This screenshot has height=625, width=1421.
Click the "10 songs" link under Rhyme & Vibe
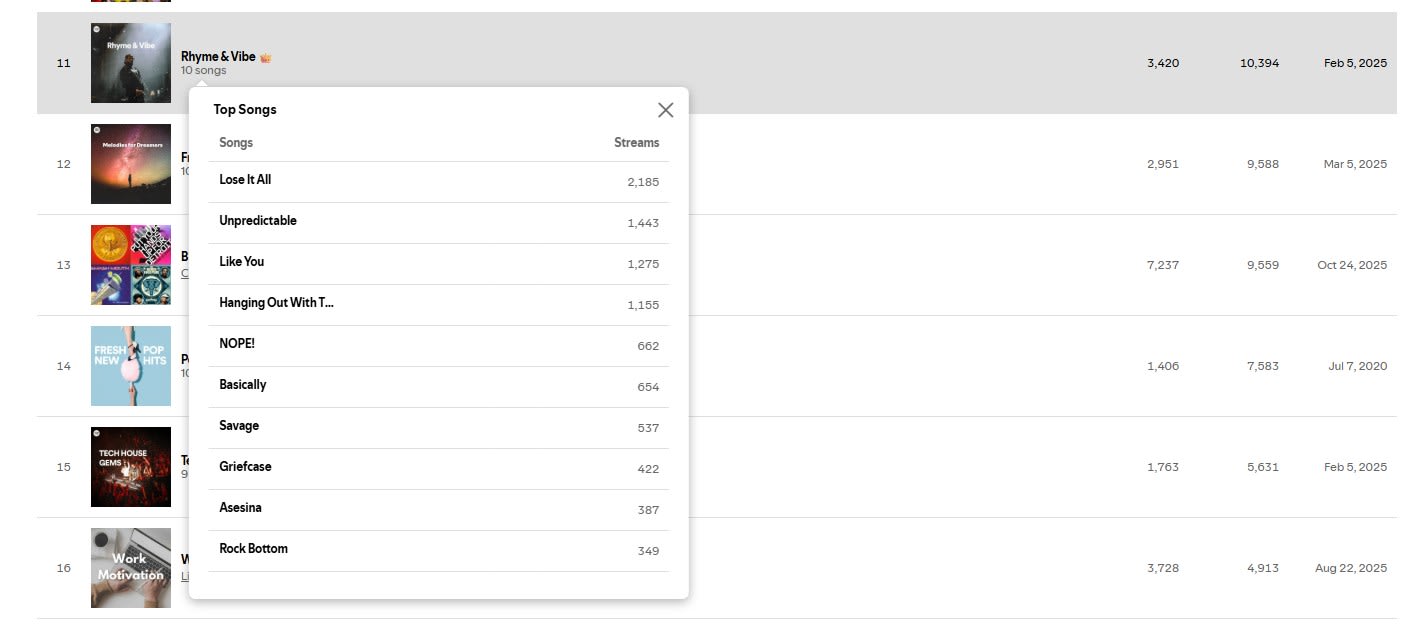[x=203, y=71]
